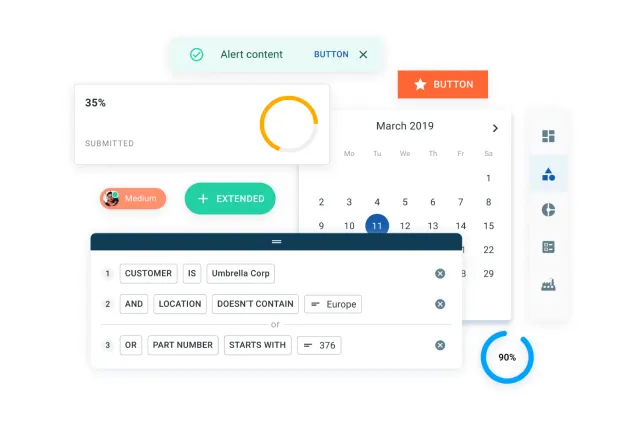Select March 29 in the calendar
Viewport: 640px width, 427px height.
click(x=489, y=274)
